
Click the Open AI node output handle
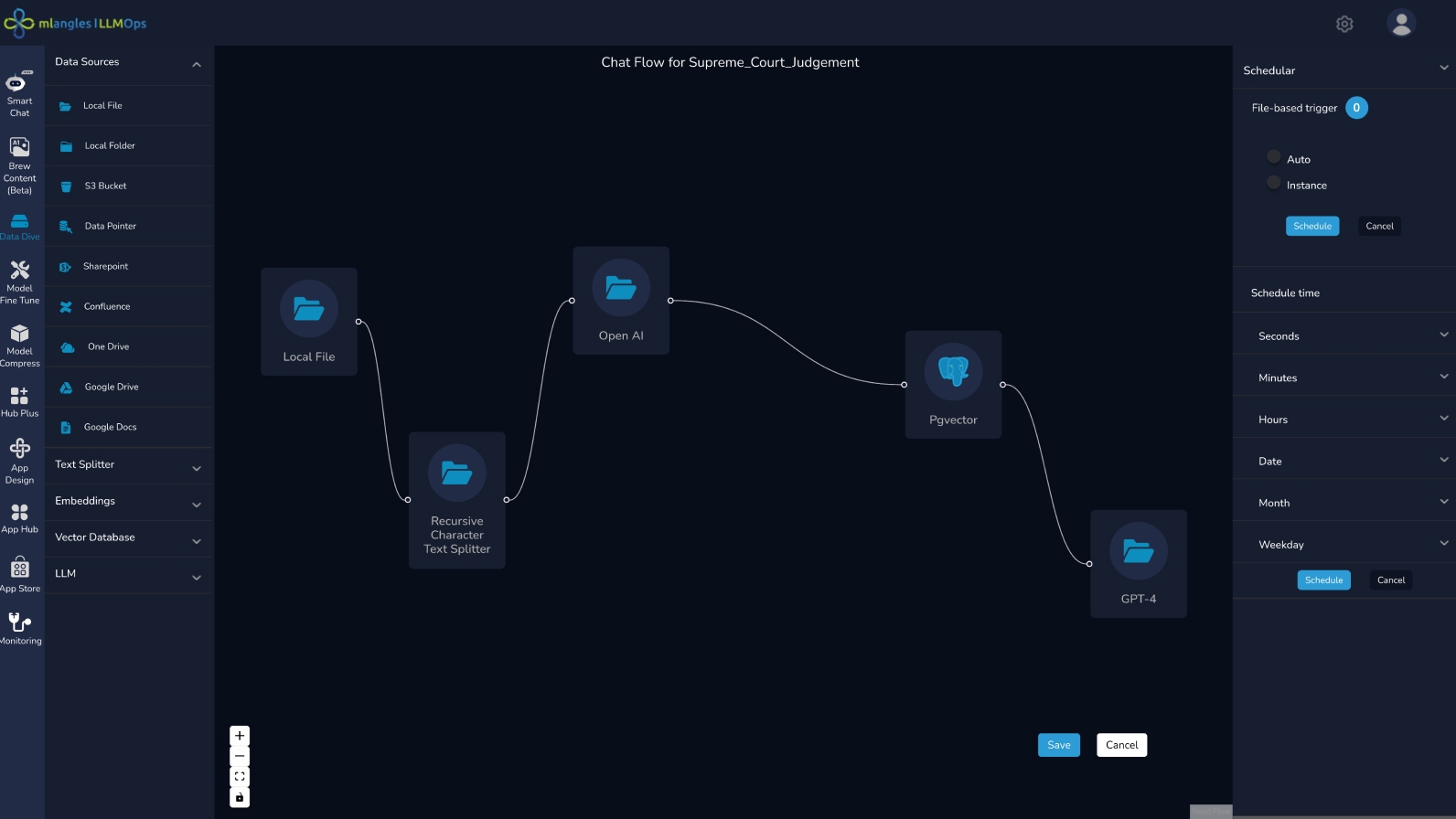tap(670, 301)
